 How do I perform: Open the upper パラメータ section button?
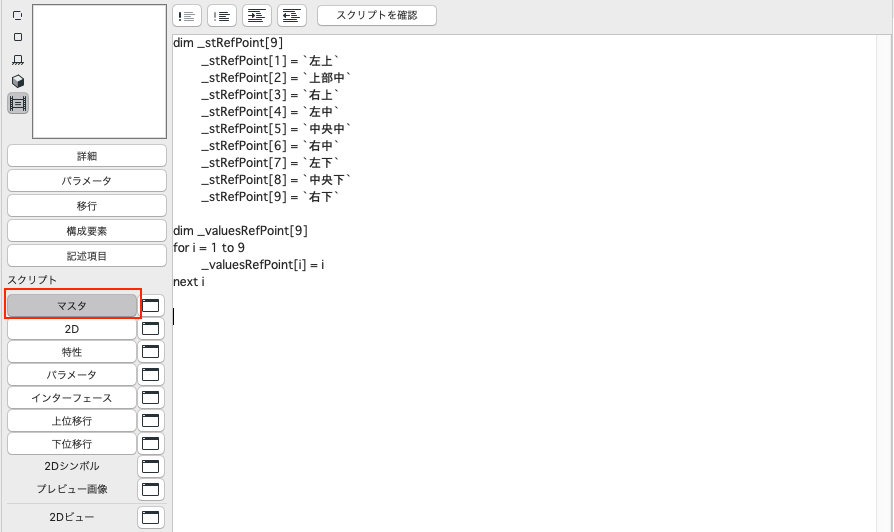point(87,181)
